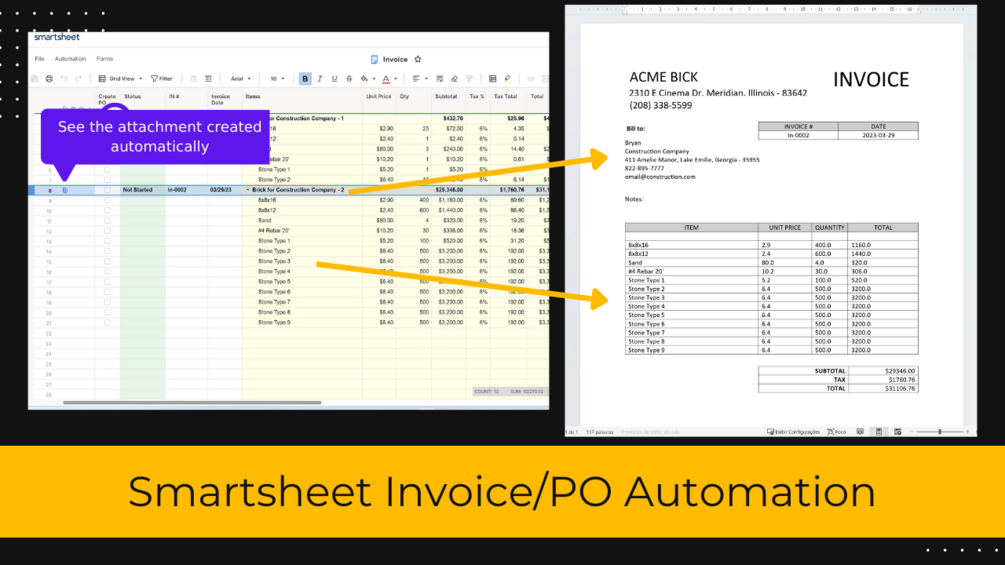Open the fill color dropdown arrow
This screenshot has width=1005, height=565.
374,79
